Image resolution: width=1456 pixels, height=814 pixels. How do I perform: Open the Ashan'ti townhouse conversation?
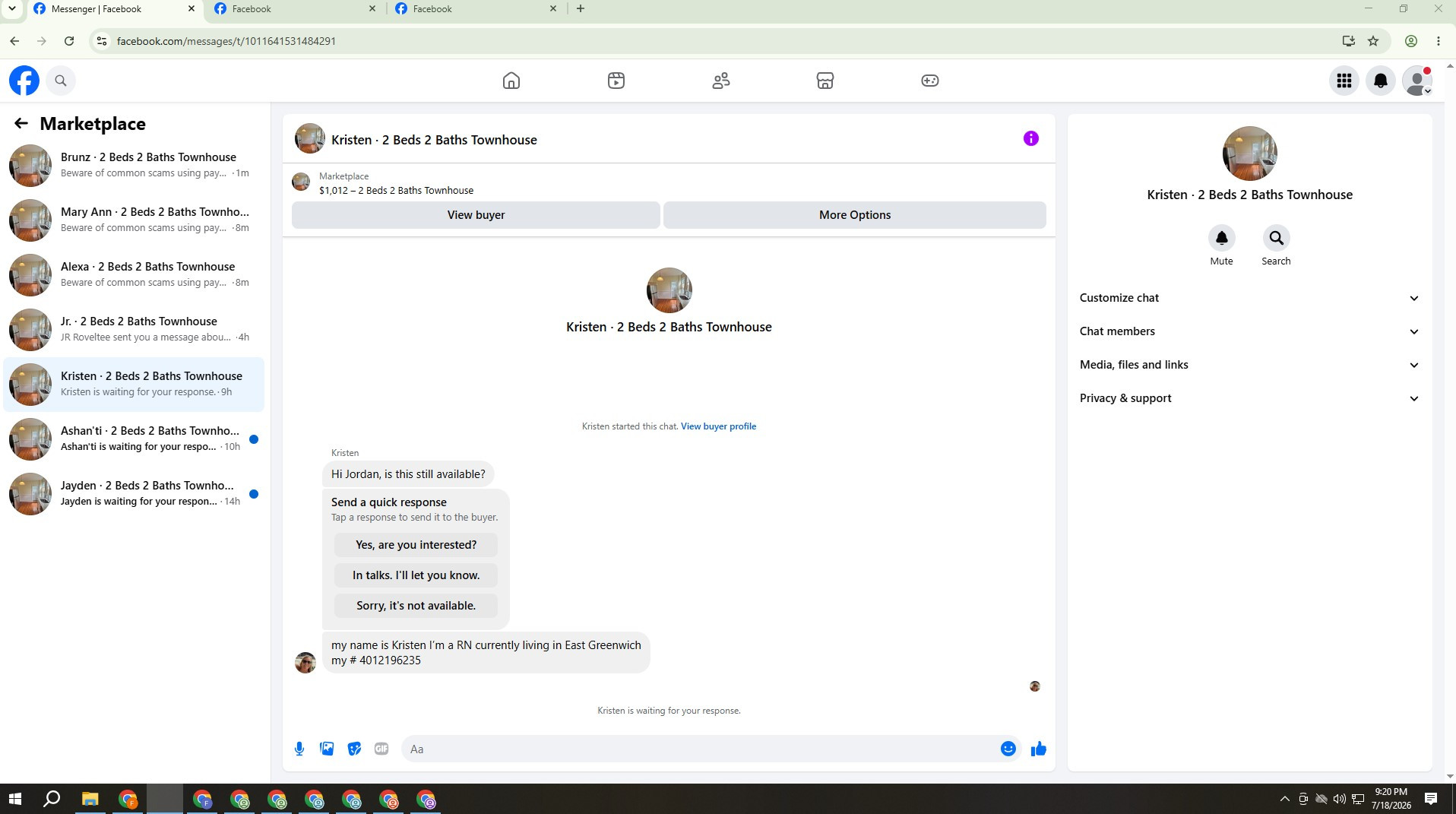[x=134, y=439]
